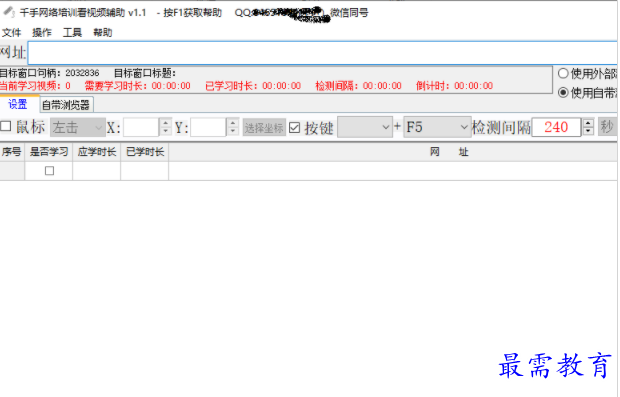This screenshot has height=397, width=620.
Task: Increase the Y coordinate stepper
Action: coord(233,123)
